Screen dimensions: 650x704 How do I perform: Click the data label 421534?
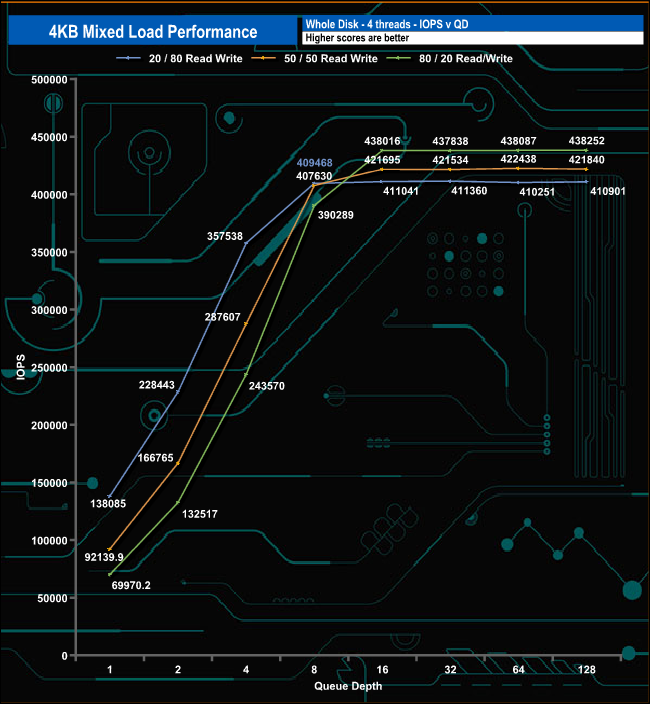coord(450,160)
